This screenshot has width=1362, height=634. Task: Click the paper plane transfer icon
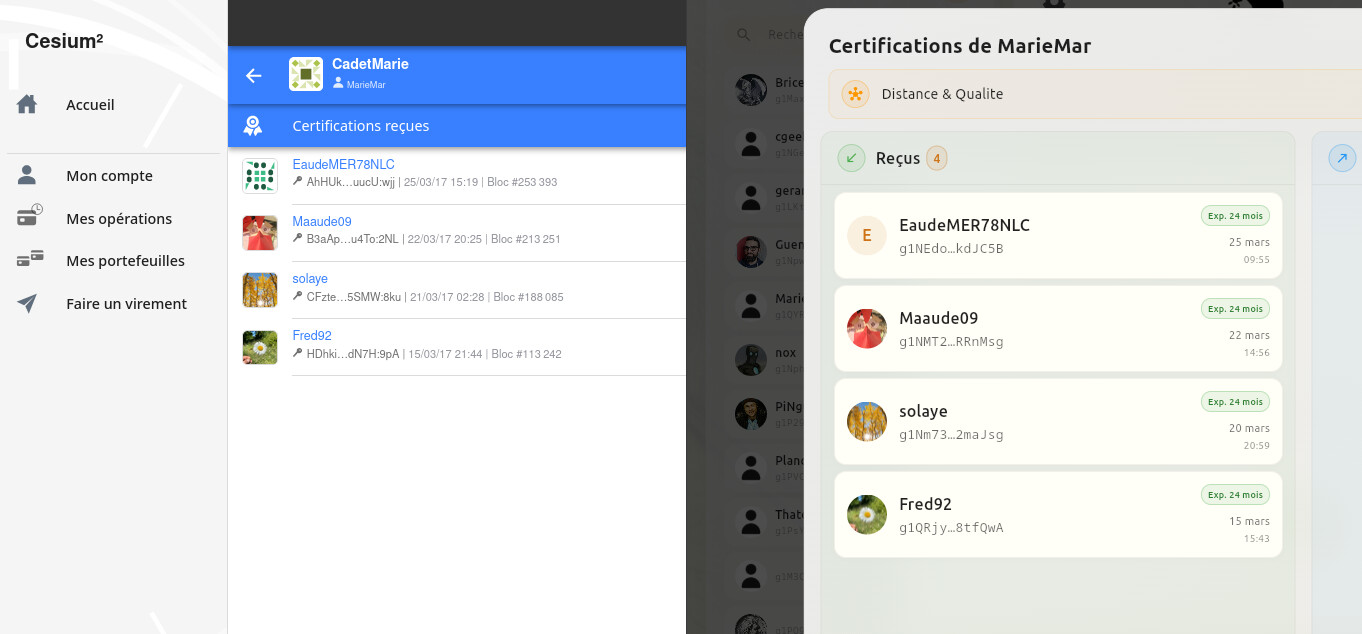coord(27,304)
